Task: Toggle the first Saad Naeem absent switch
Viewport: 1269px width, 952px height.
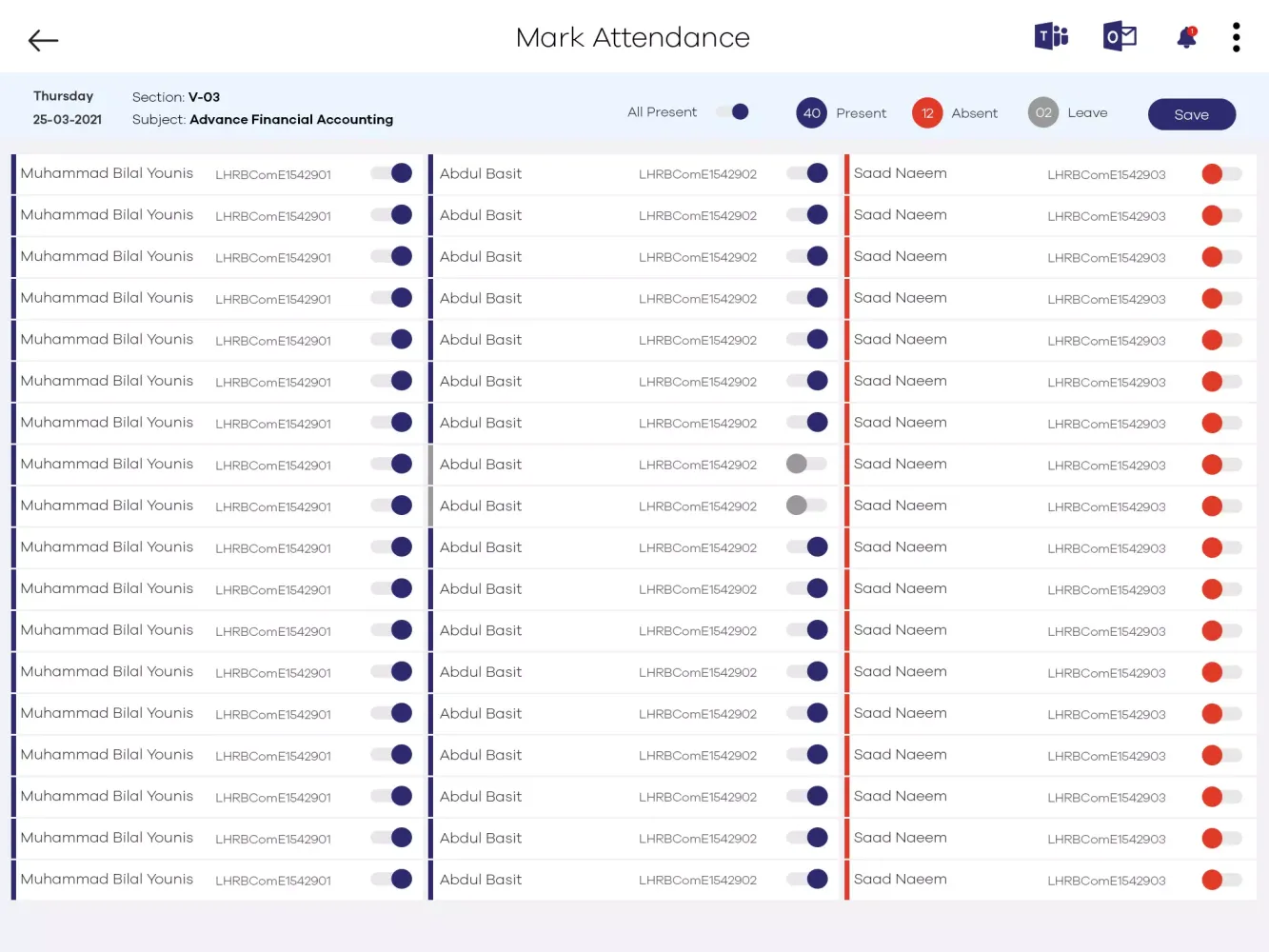Action: pos(1221,174)
